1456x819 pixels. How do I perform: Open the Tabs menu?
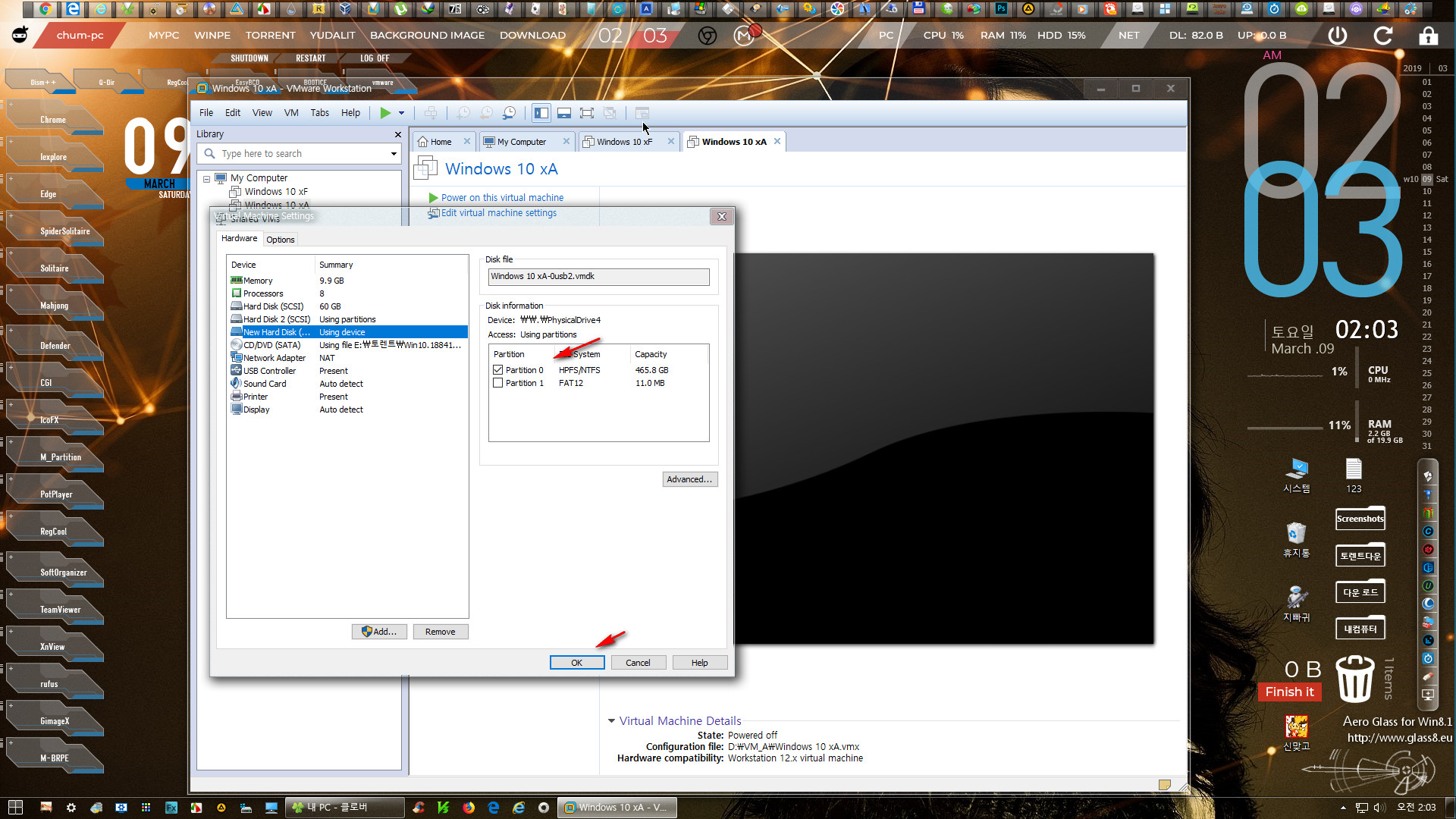click(320, 113)
